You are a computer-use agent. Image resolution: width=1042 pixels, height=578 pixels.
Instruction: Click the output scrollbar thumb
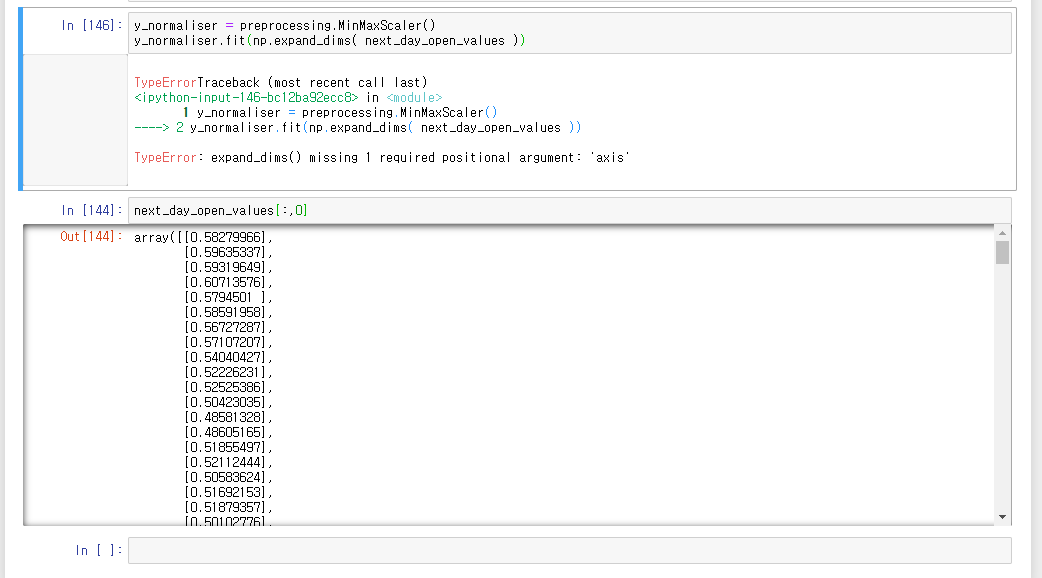[1002, 252]
